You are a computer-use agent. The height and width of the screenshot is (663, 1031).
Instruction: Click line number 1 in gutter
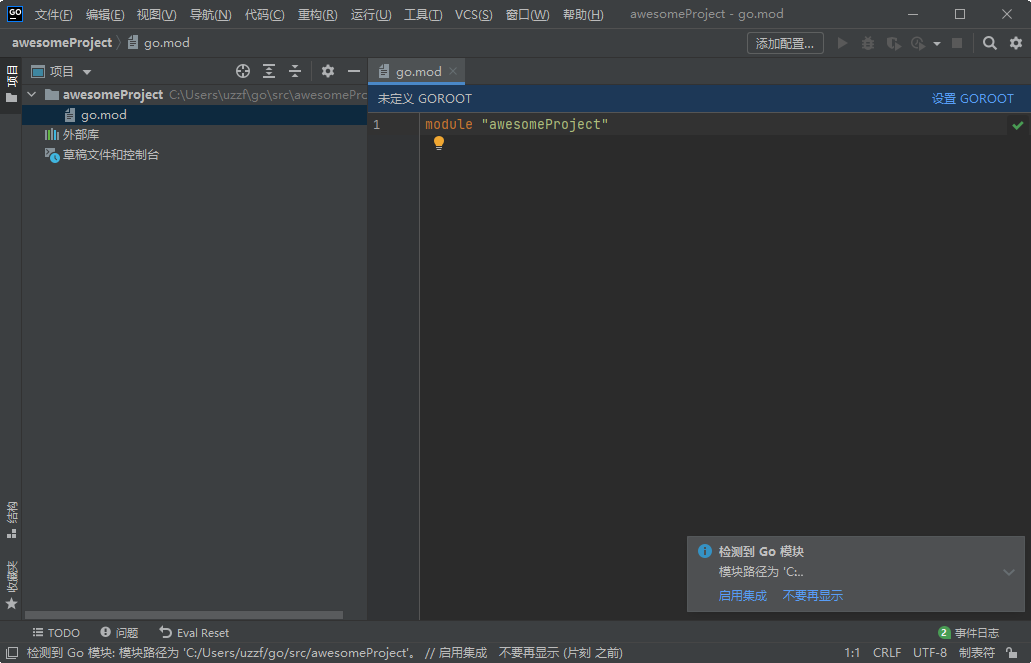click(x=377, y=124)
